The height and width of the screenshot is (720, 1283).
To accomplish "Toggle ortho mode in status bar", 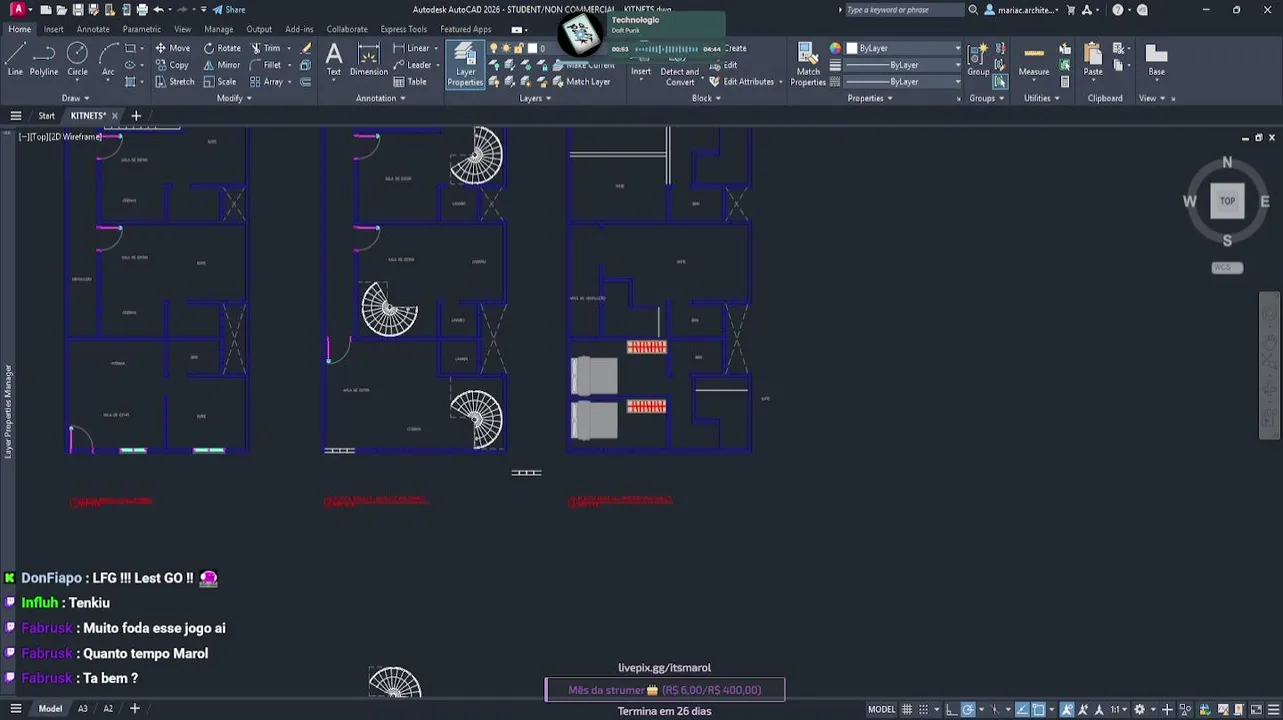I will 953,709.
